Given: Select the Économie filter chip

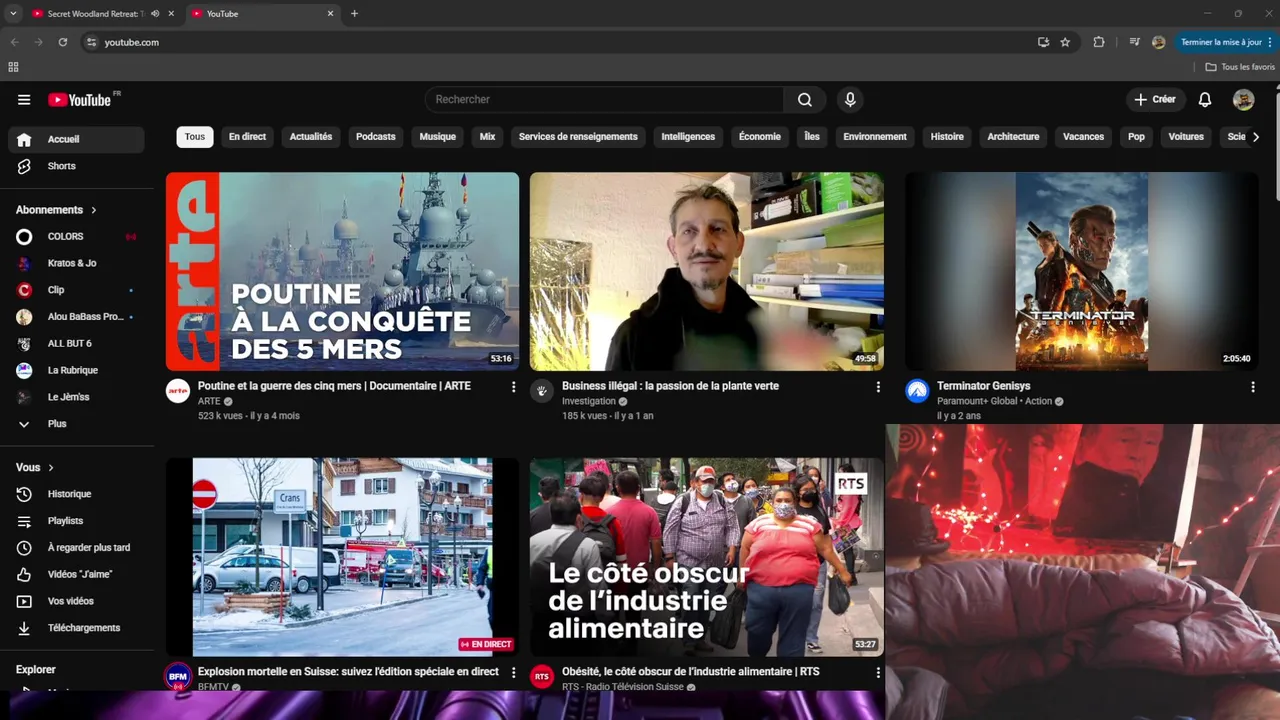Looking at the screenshot, I should (760, 137).
